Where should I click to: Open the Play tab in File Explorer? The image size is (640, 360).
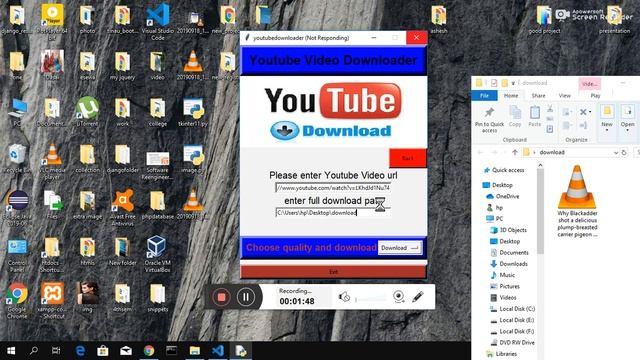pyautogui.click(x=595, y=96)
